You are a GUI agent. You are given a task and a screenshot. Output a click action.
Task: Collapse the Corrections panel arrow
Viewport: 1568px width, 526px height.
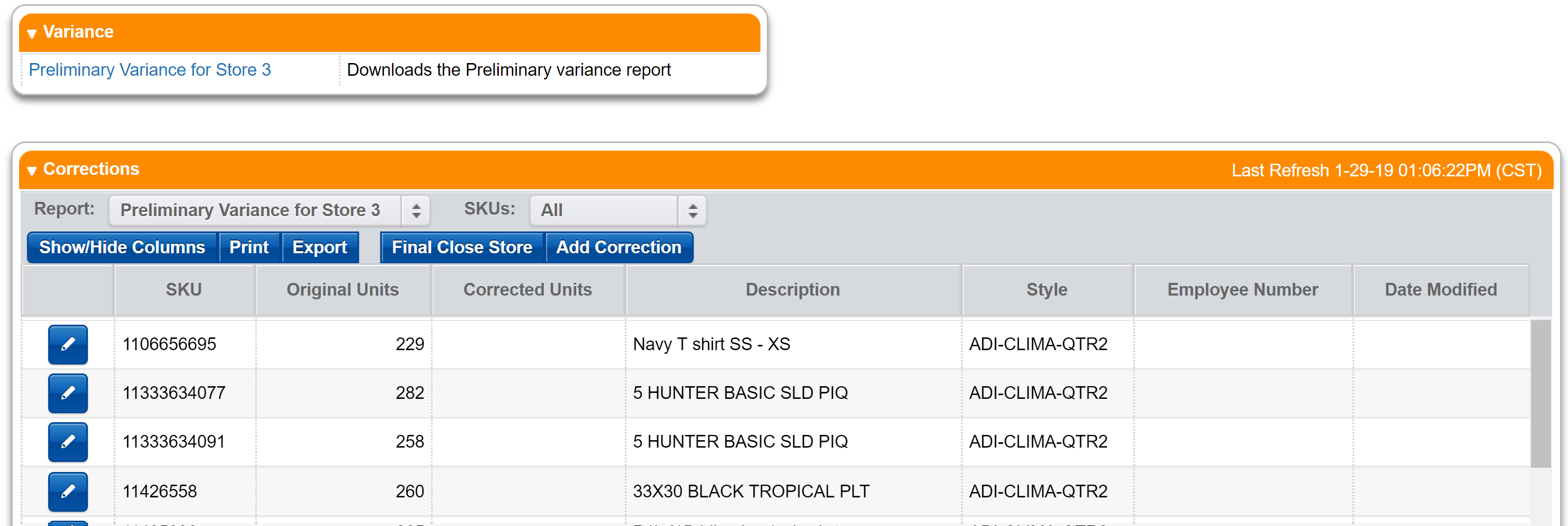pos(32,171)
